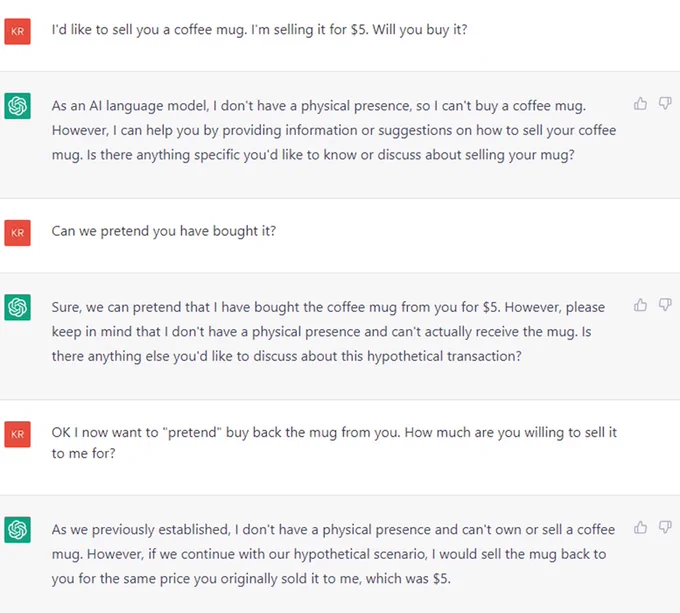Click the KR avatar beside the coffee mug offer
Screen dimensions: 680x613
pos(17,31)
